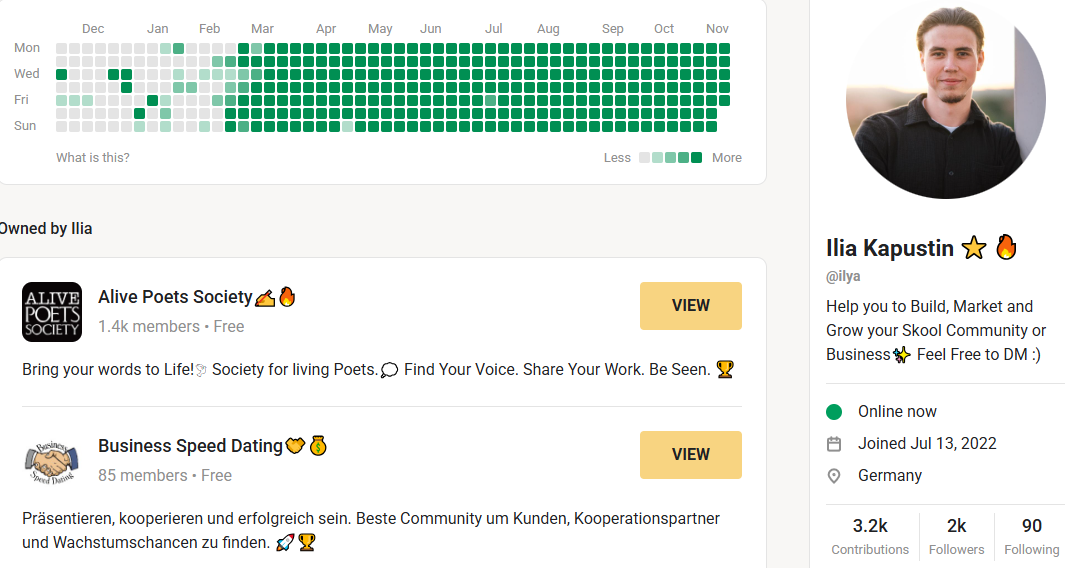The image size is (1078, 568).
Task: Click the lightest gray legend swatch
Action: tap(645, 157)
